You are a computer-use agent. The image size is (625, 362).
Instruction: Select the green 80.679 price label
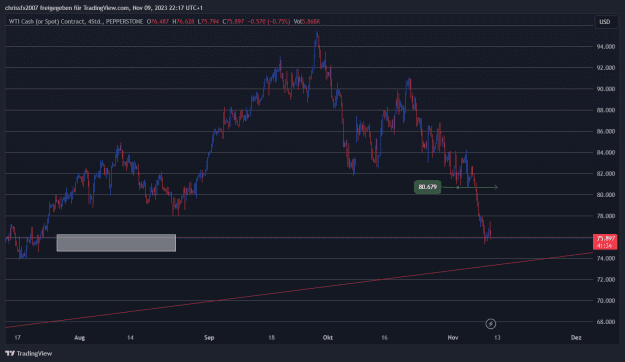click(x=427, y=187)
